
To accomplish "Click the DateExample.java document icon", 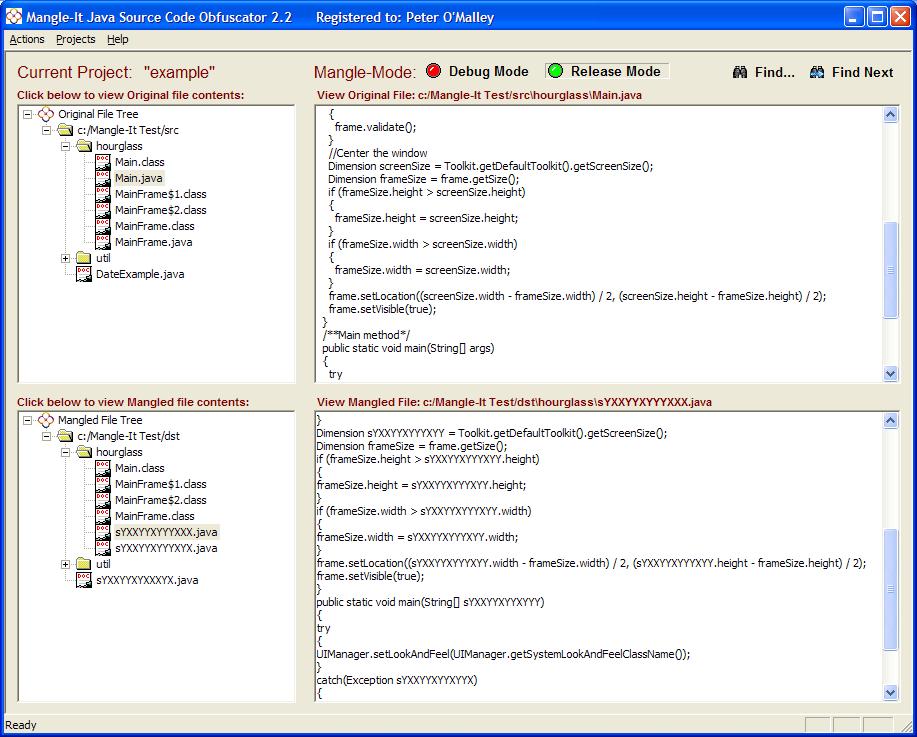I will point(84,274).
